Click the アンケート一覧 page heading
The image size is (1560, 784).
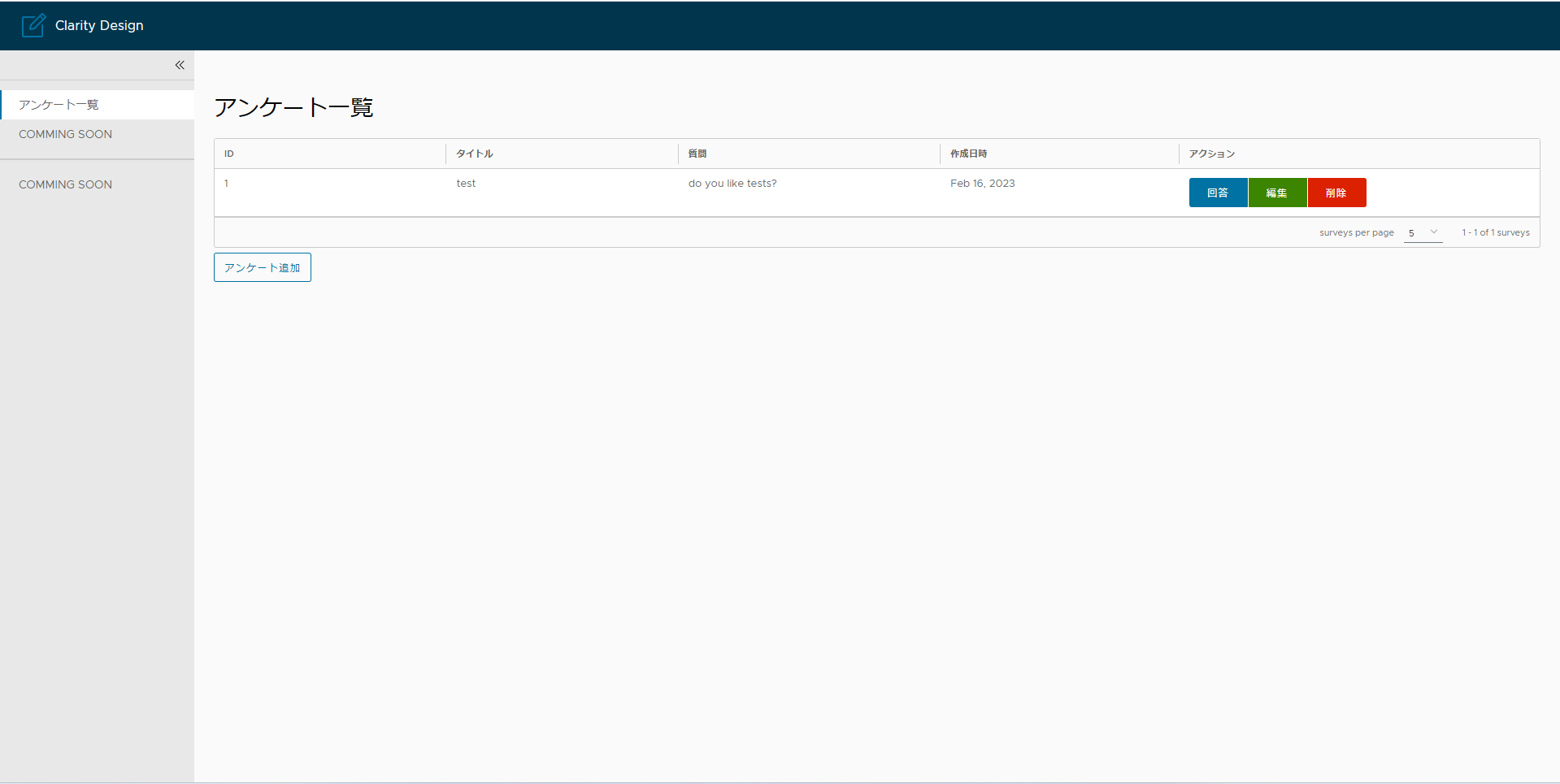coord(293,107)
